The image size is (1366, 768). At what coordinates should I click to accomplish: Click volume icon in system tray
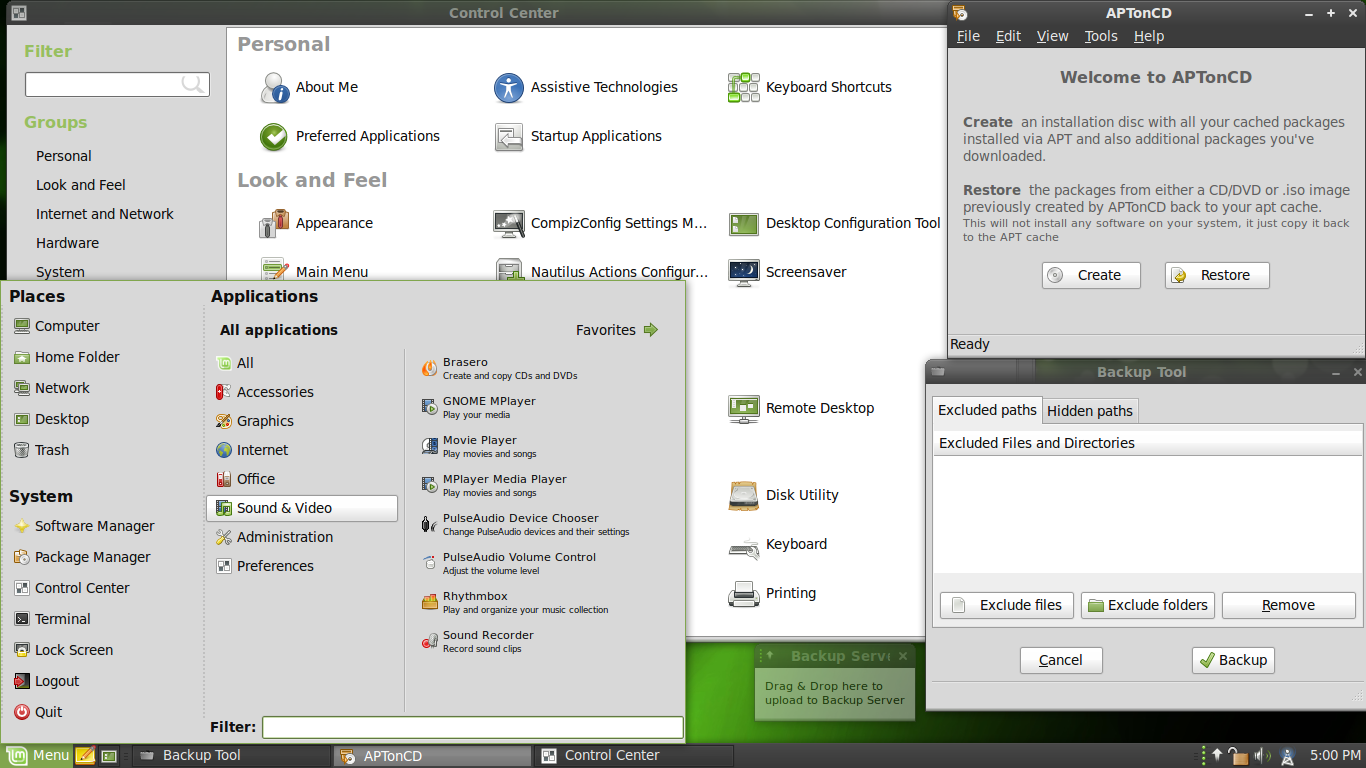[x=1262, y=756]
